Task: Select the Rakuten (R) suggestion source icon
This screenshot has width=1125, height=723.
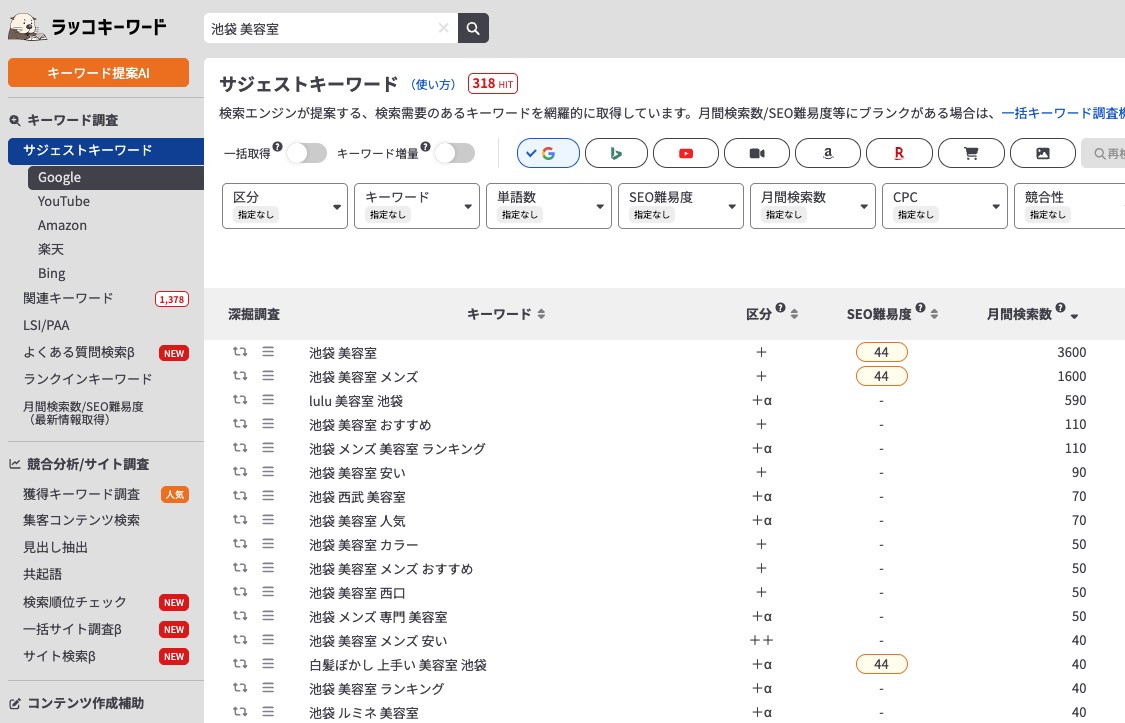Action: click(x=899, y=153)
